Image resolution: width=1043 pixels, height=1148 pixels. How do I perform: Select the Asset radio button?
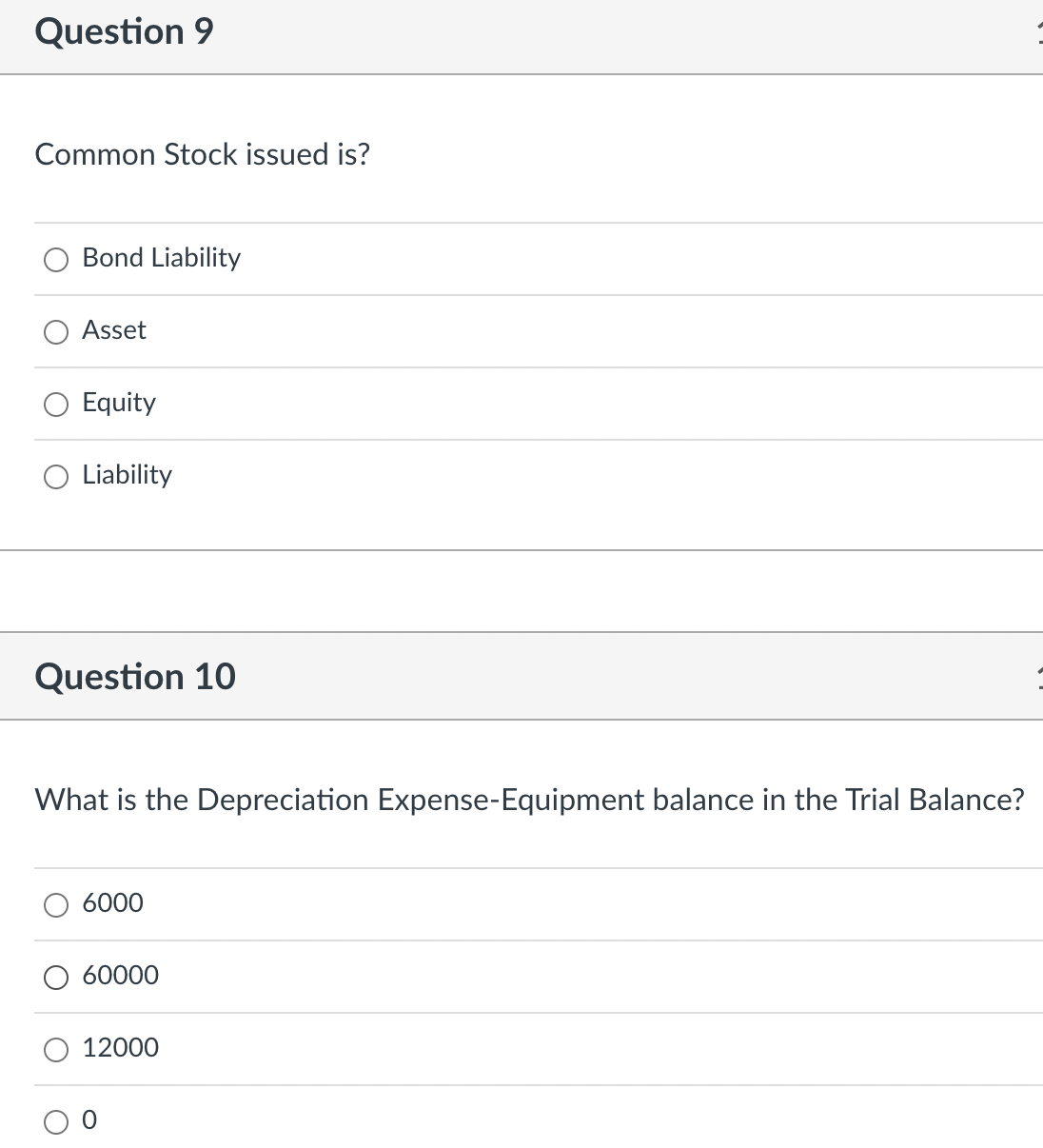[56, 331]
